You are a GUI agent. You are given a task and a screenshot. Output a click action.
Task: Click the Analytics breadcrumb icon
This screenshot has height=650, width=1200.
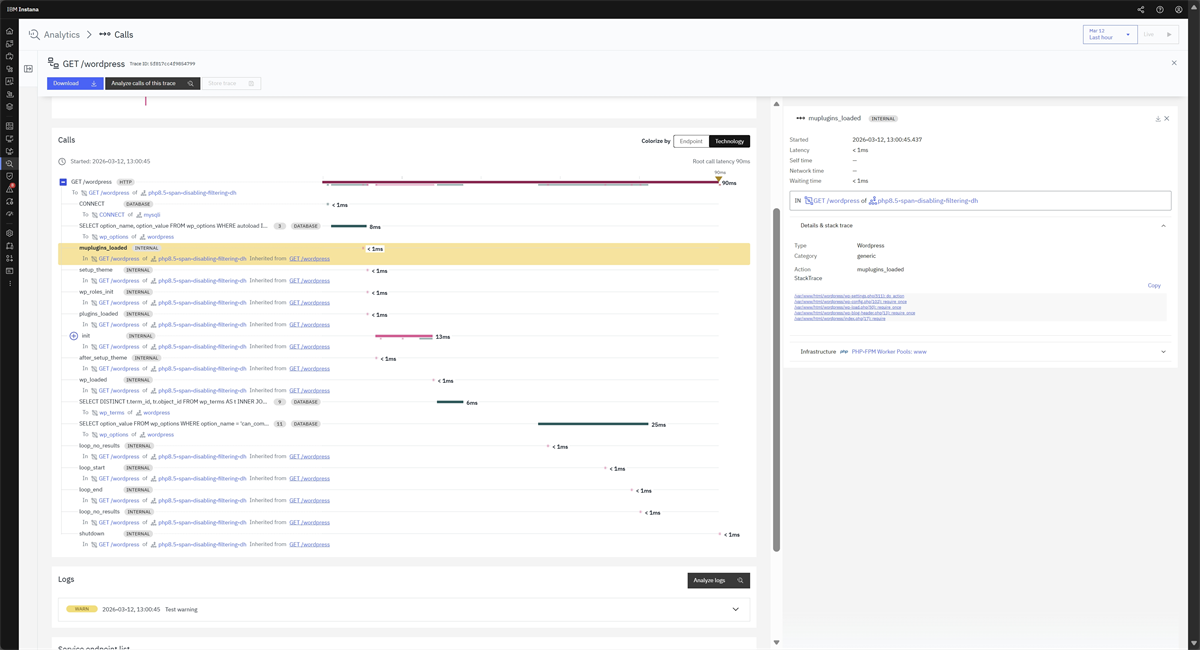(34, 34)
